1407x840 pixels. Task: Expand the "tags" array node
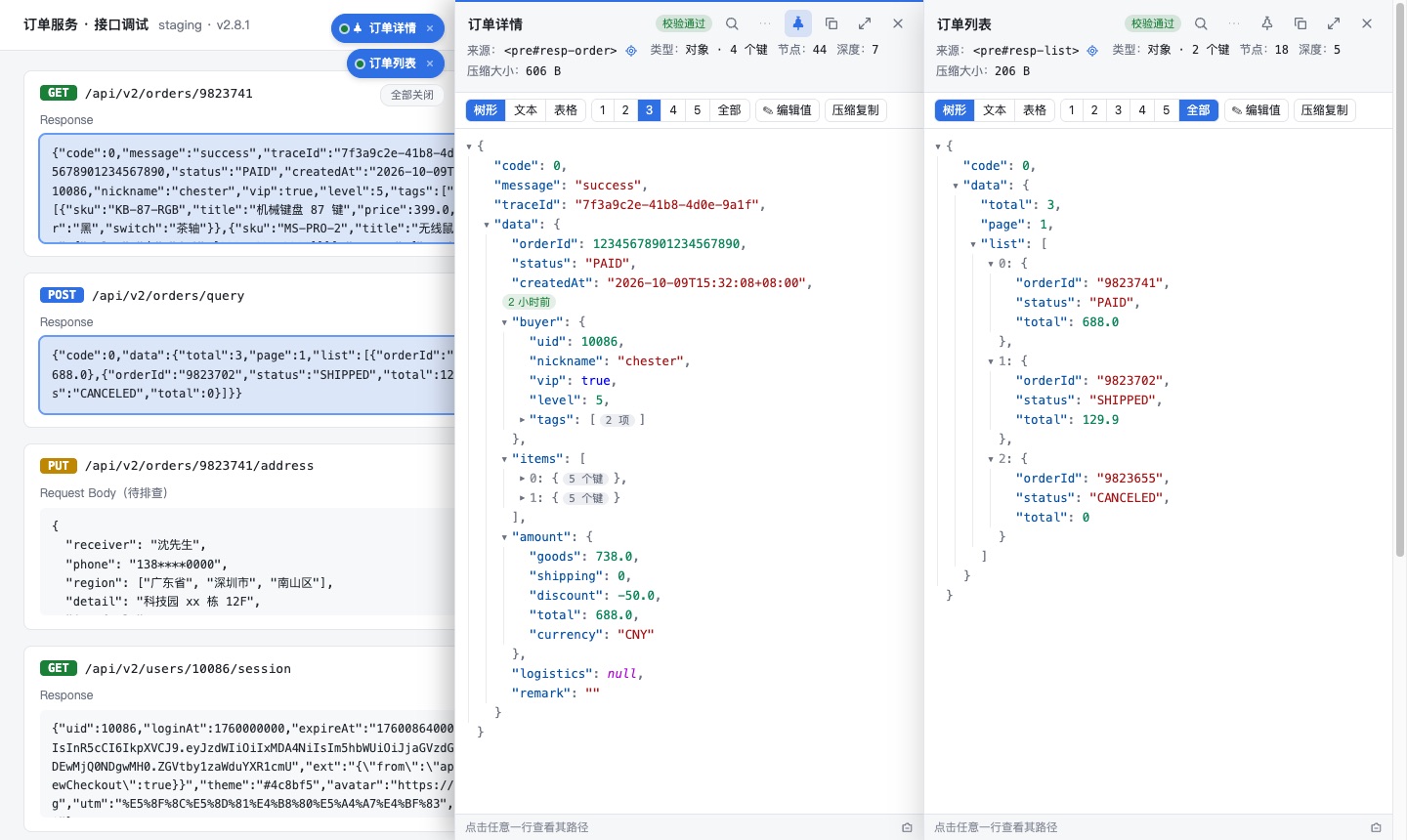523,420
